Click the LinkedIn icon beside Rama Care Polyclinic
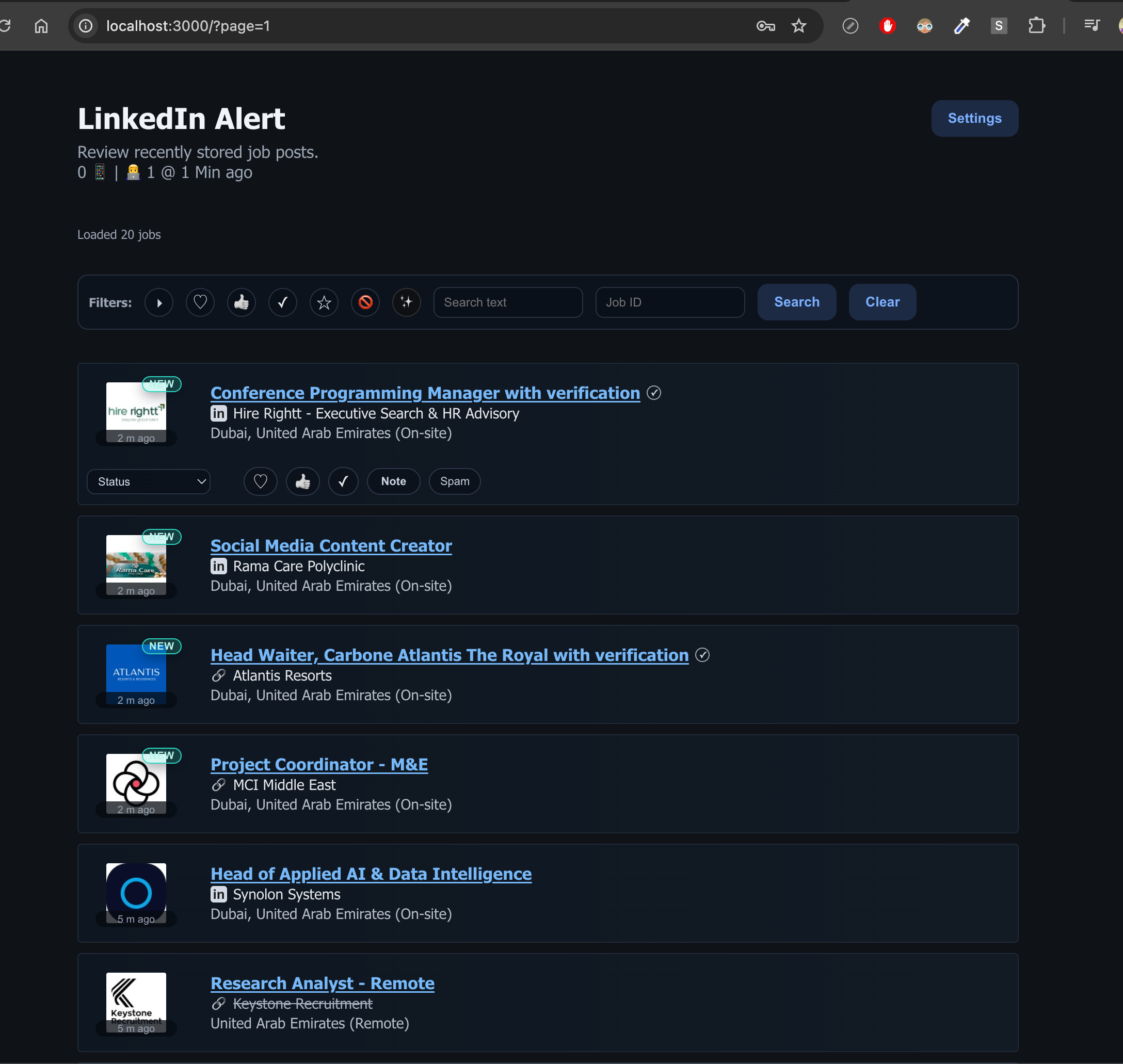1123x1064 pixels. [218, 566]
